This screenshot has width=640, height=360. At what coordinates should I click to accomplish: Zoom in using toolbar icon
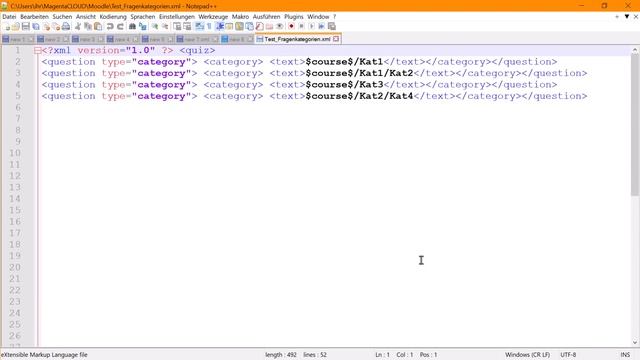click(x=155, y=27)
